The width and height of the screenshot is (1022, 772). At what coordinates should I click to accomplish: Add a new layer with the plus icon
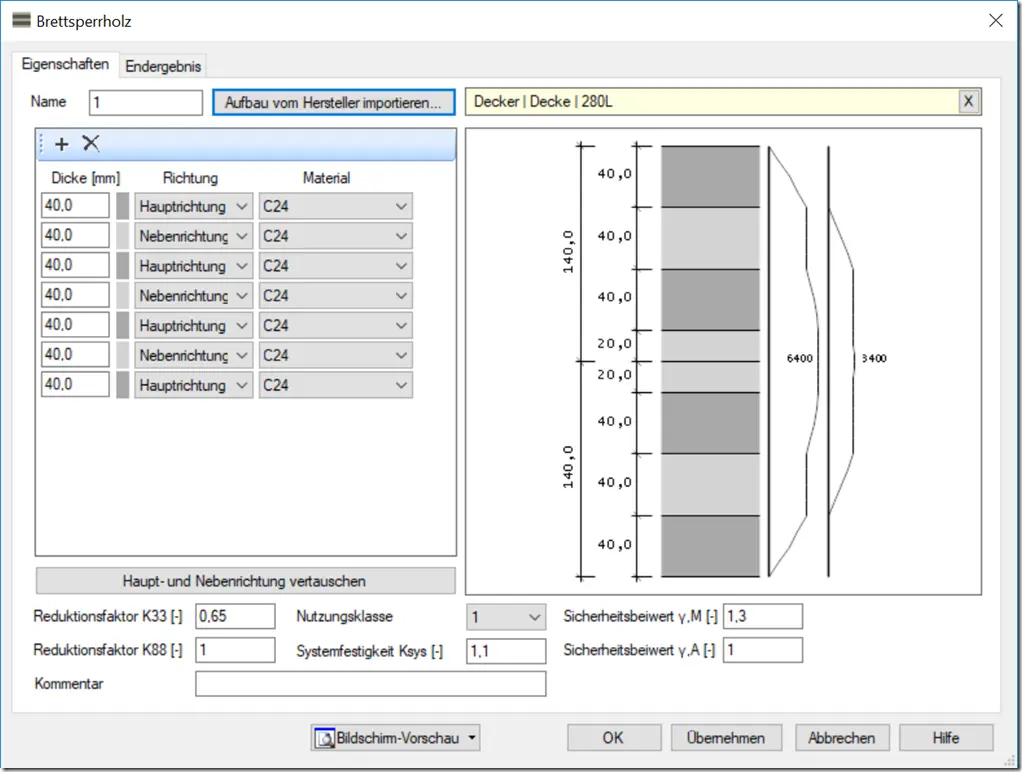point(62,143)
